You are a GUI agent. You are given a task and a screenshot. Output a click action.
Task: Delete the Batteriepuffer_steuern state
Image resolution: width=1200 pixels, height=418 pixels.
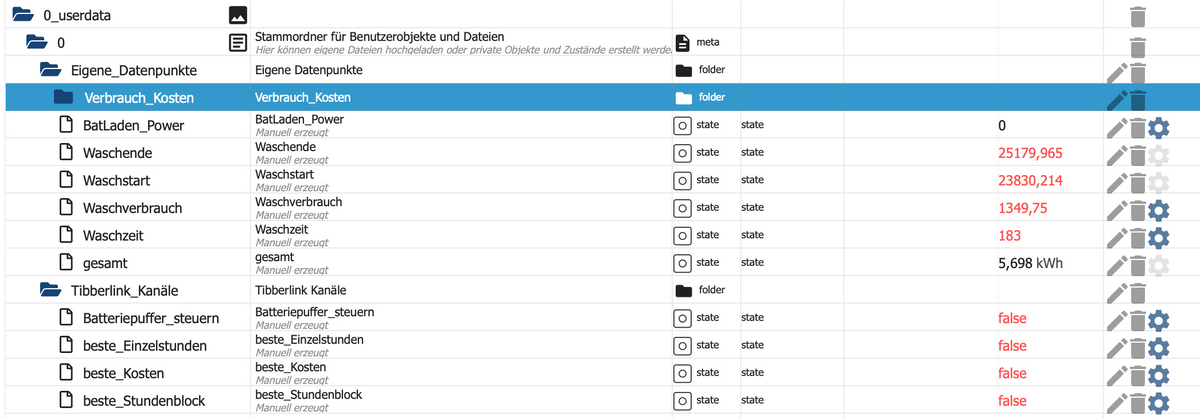pyautogui.click(x=1138, y=320)
